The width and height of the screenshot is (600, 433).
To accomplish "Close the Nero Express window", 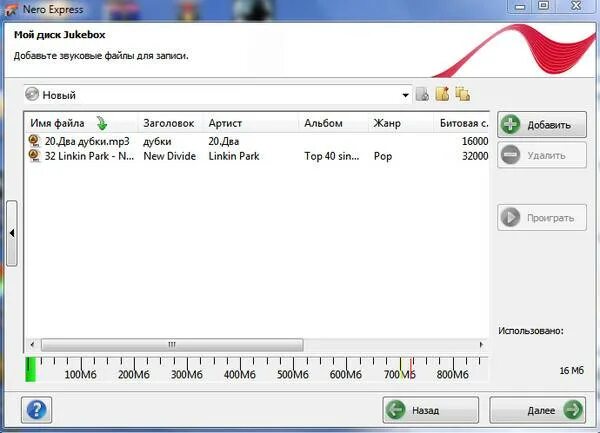I will 576,6.
